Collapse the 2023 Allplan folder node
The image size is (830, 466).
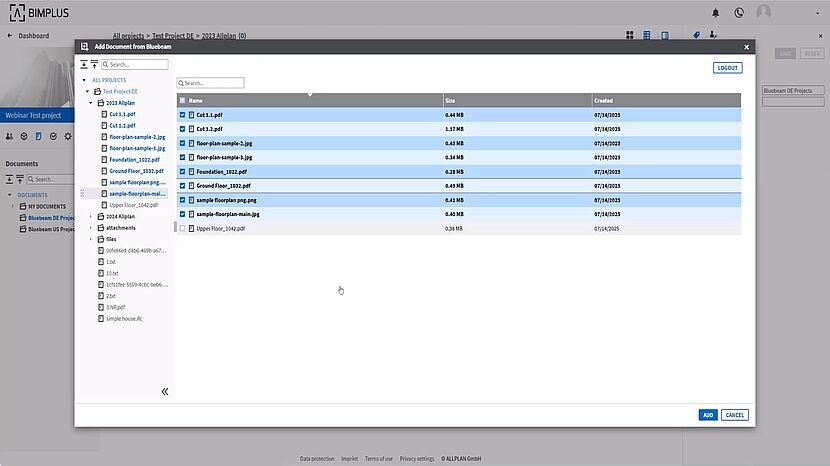pos(91,103)
